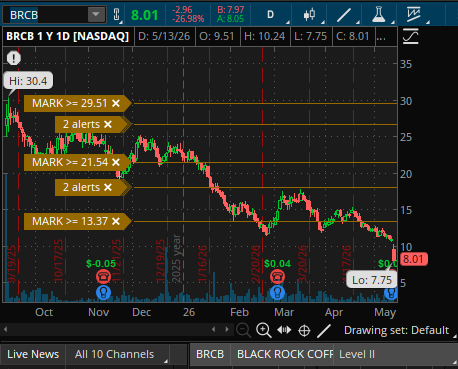
Task: Open the Level II panel menu
Action: pos(396,354)
